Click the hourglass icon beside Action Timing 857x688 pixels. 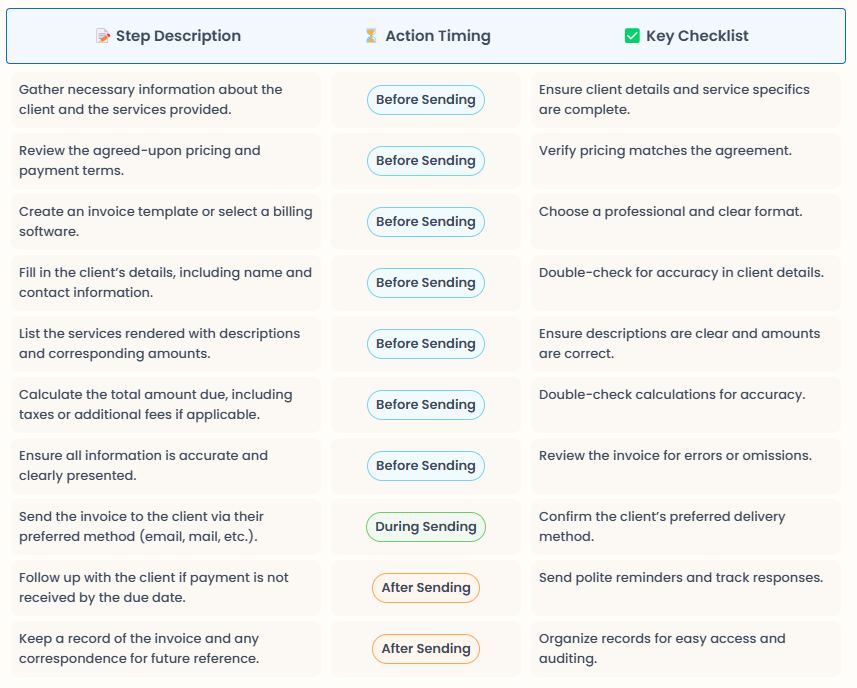click(371, 36)
